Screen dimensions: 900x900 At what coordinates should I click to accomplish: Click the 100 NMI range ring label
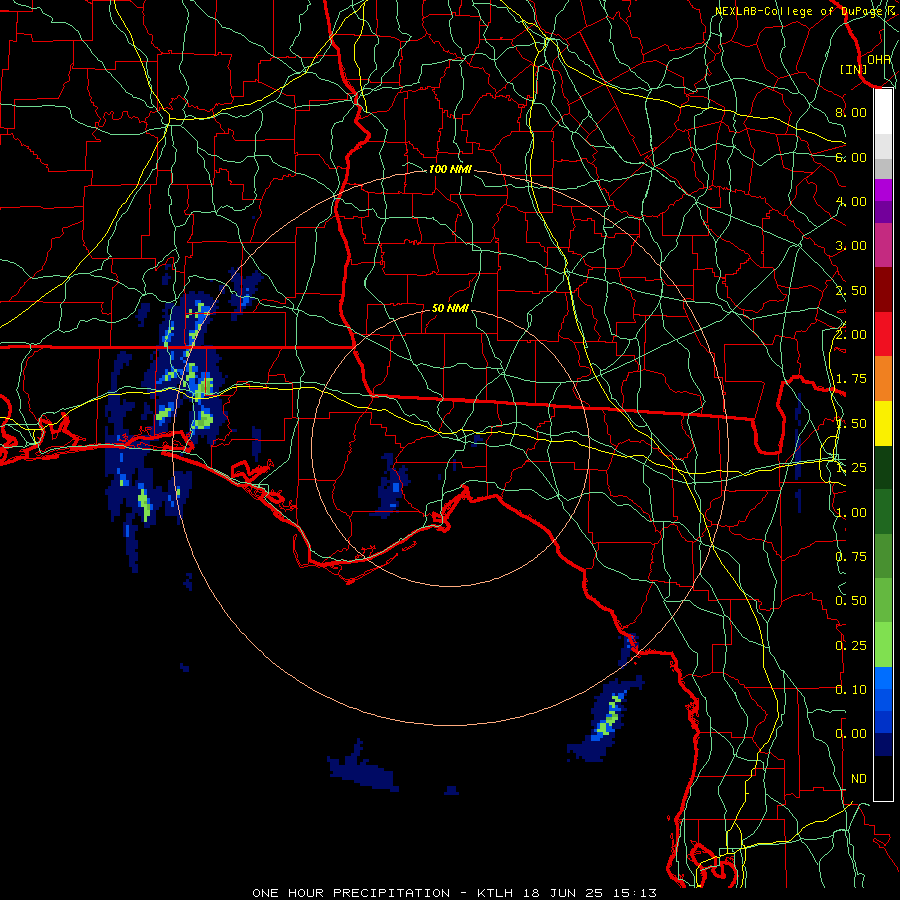[x=450, y=169]
